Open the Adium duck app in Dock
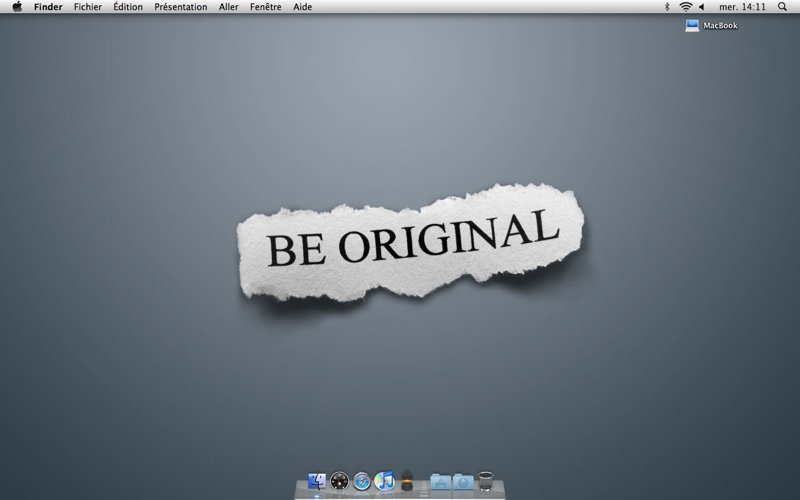This screenshot has width=800, height=500. click(x=407, y=480)
